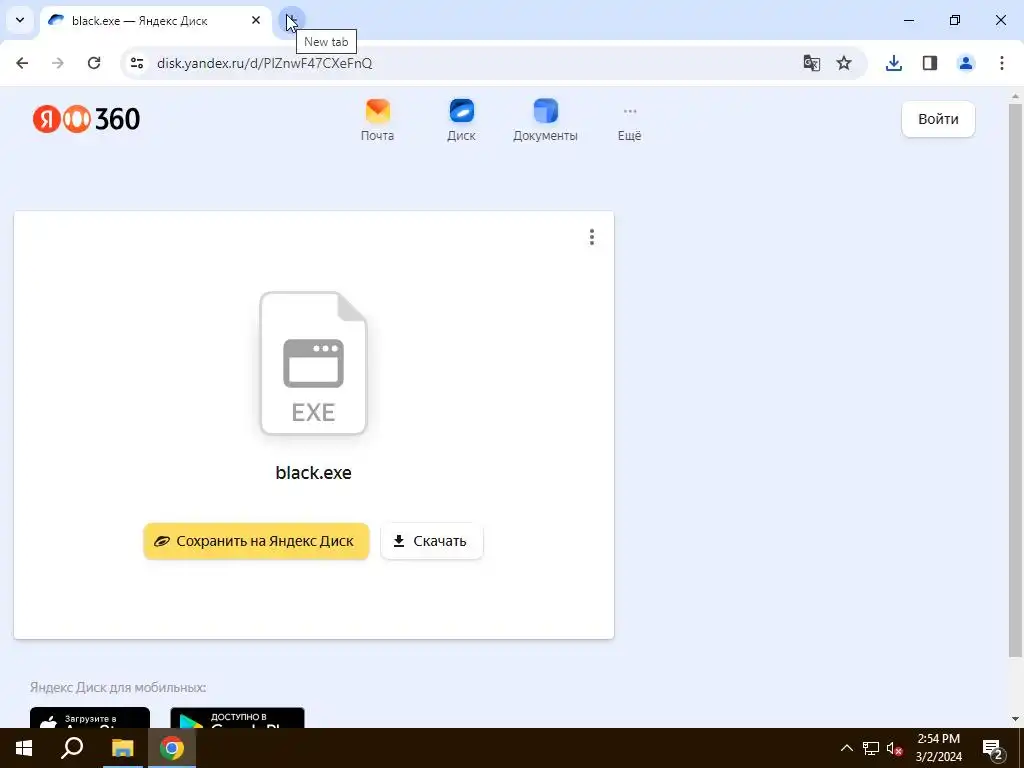
Task: Reload the current page
Action: click(x=94, y=63)
